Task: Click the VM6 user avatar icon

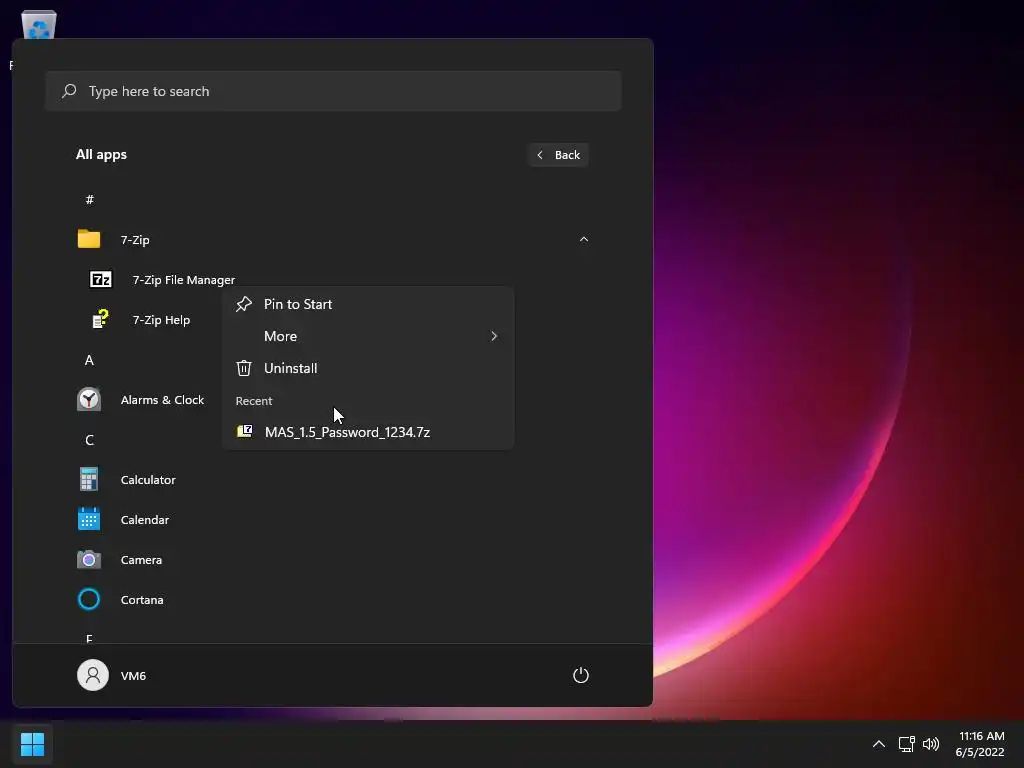Action: click(x=93, y=675)
